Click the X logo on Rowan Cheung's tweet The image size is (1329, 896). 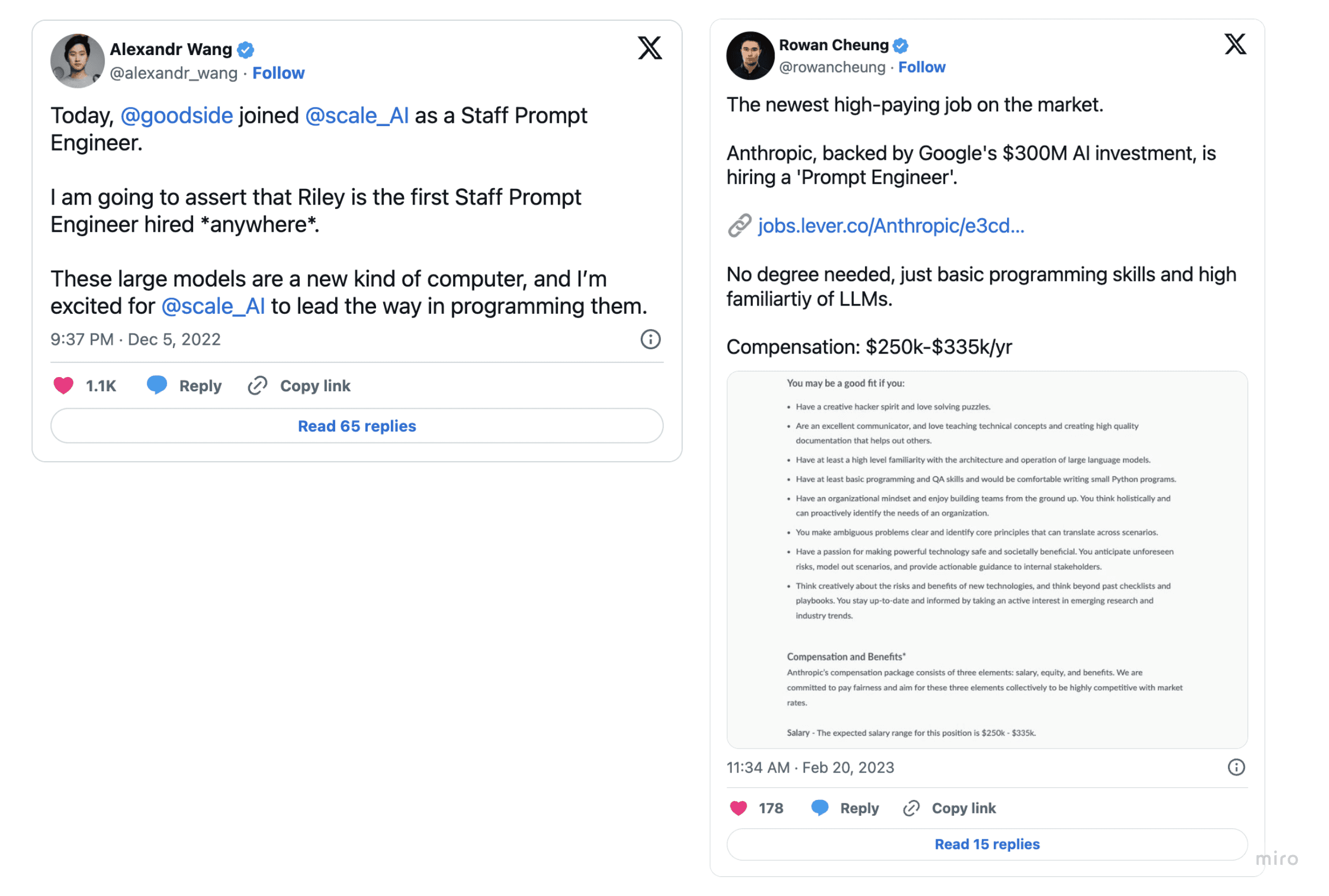pyautogui.click(x=1235, y=44)
